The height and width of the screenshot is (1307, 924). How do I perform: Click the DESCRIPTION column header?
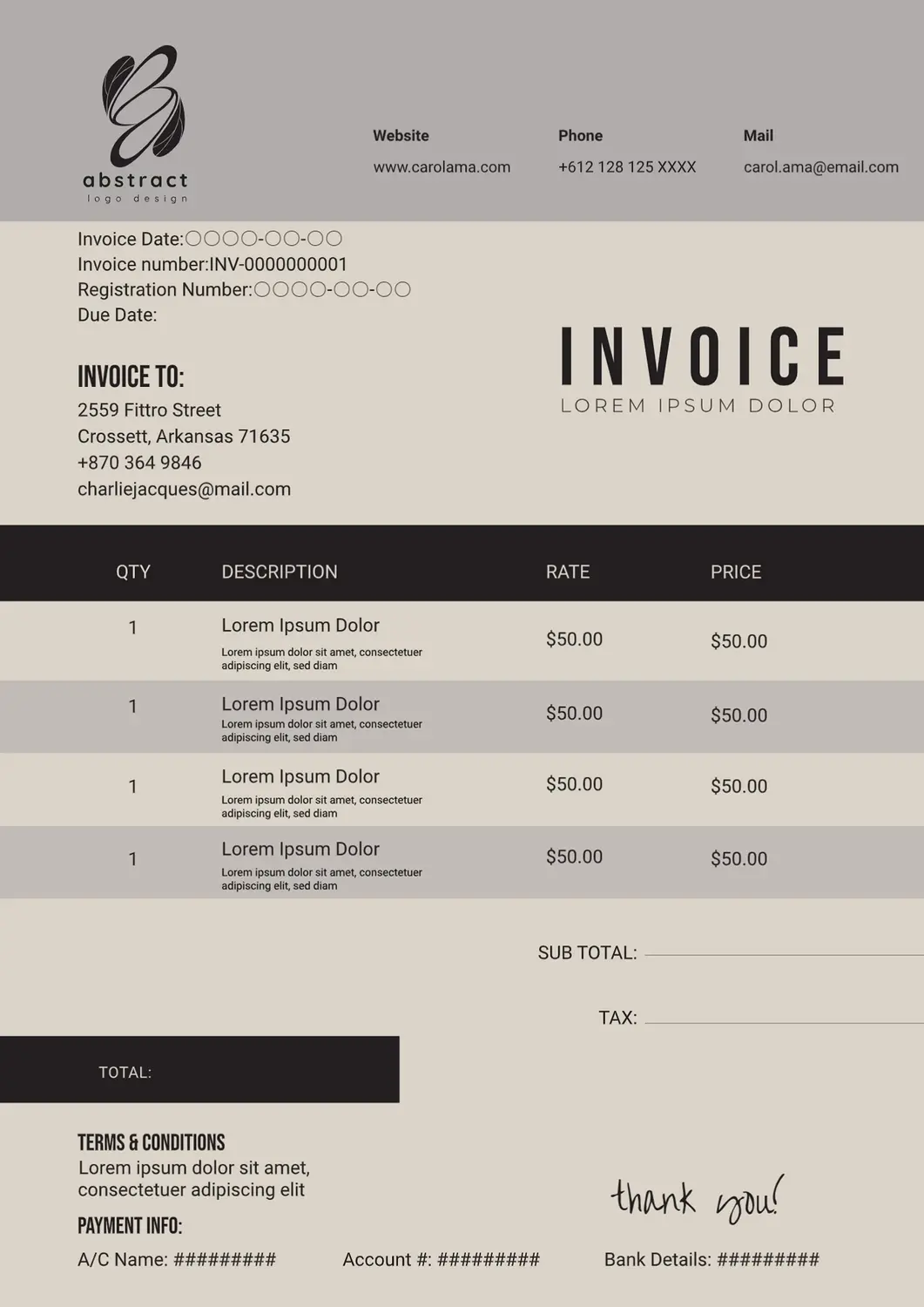[279, 572]
